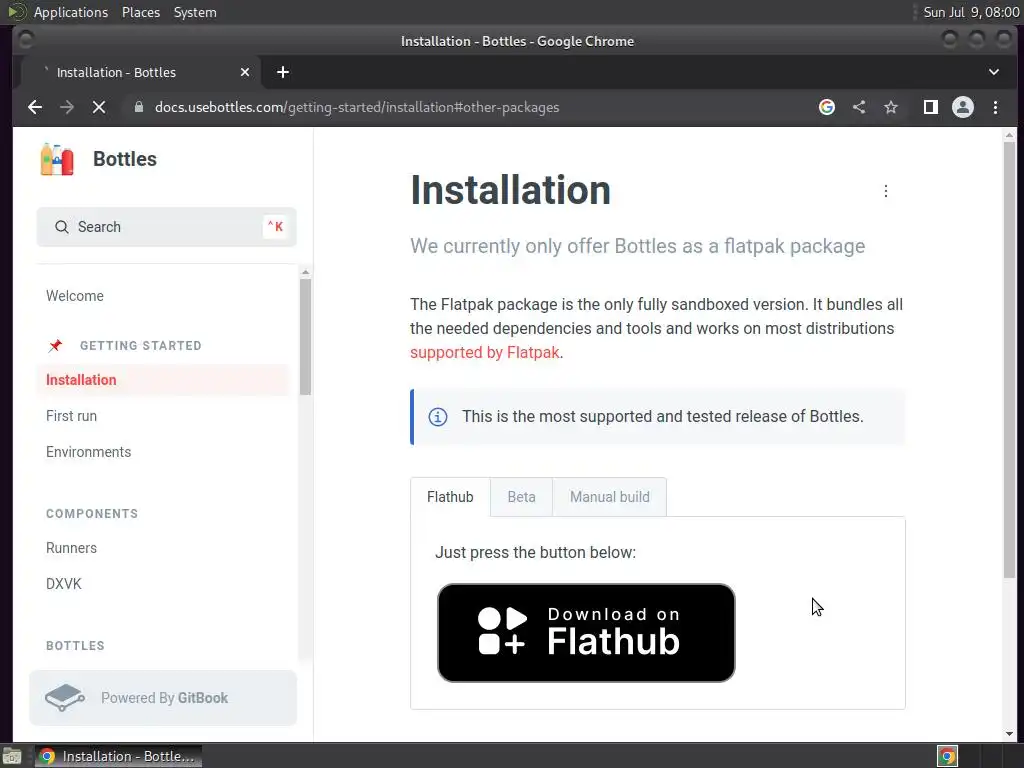Switch to the Flathub tab

point(450,497)
